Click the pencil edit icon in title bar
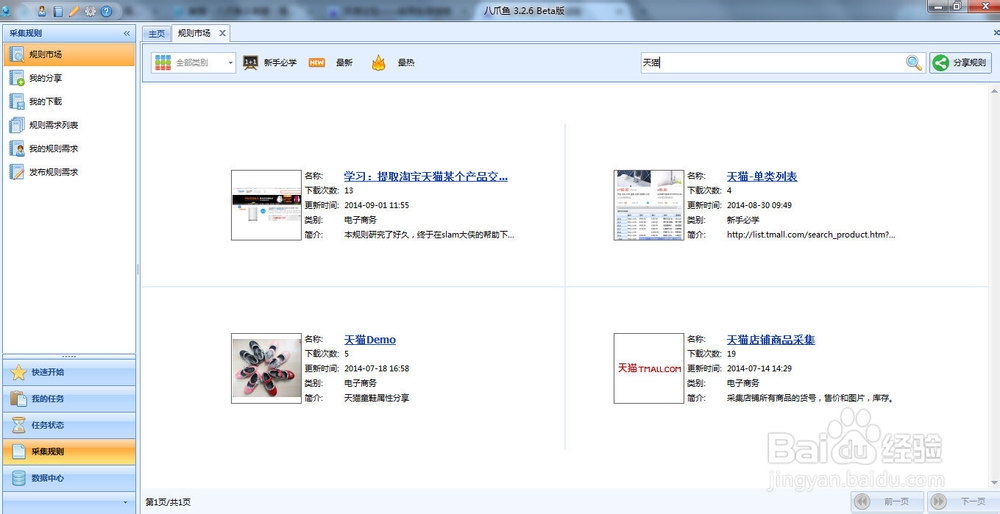 coord(74,11)
